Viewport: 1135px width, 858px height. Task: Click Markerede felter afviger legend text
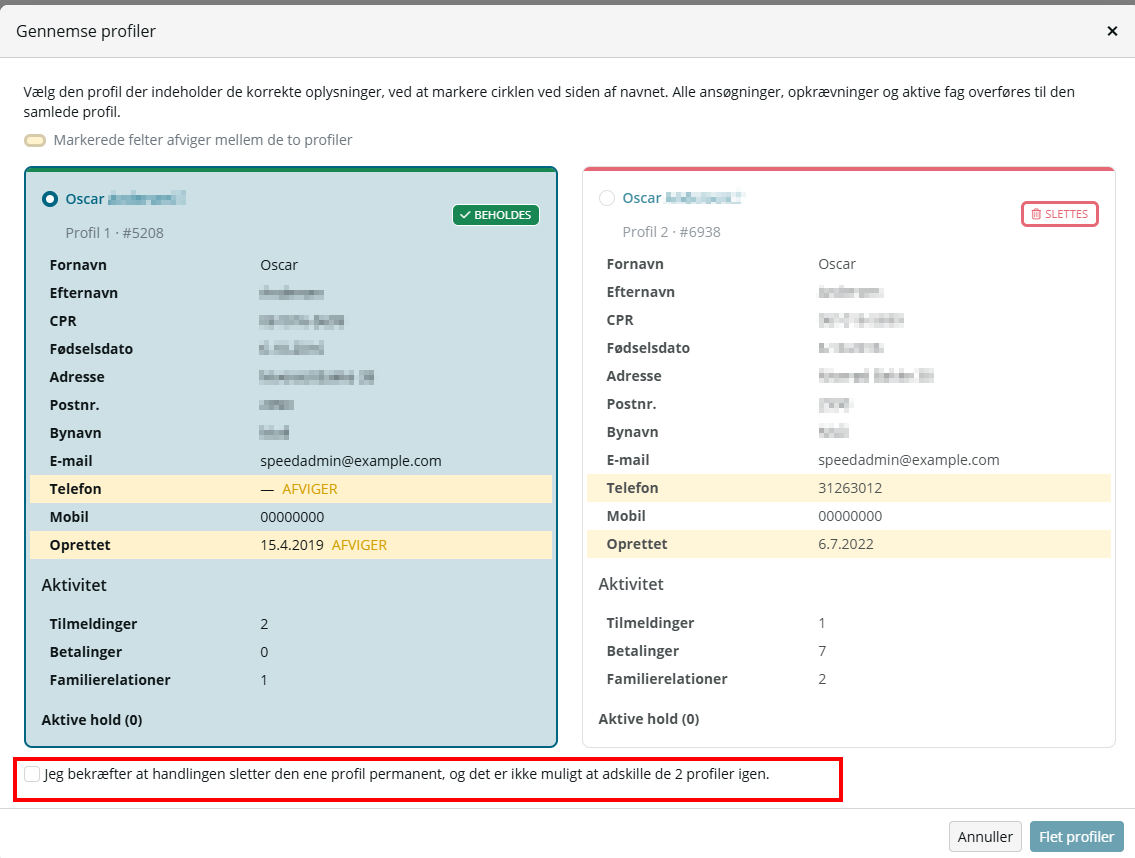[x=203, y=140]
